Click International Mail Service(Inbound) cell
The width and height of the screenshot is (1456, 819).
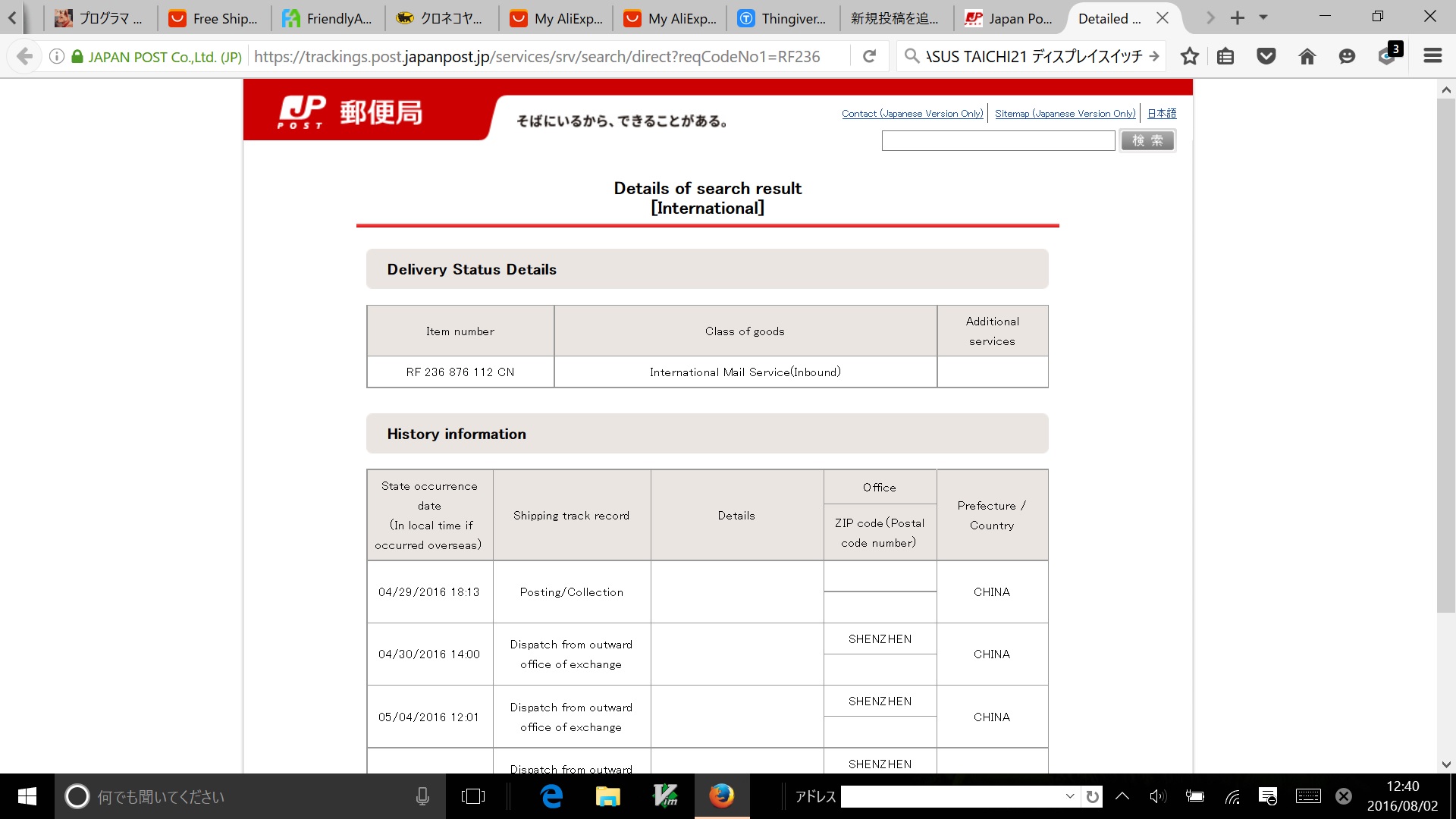point(745,372)
